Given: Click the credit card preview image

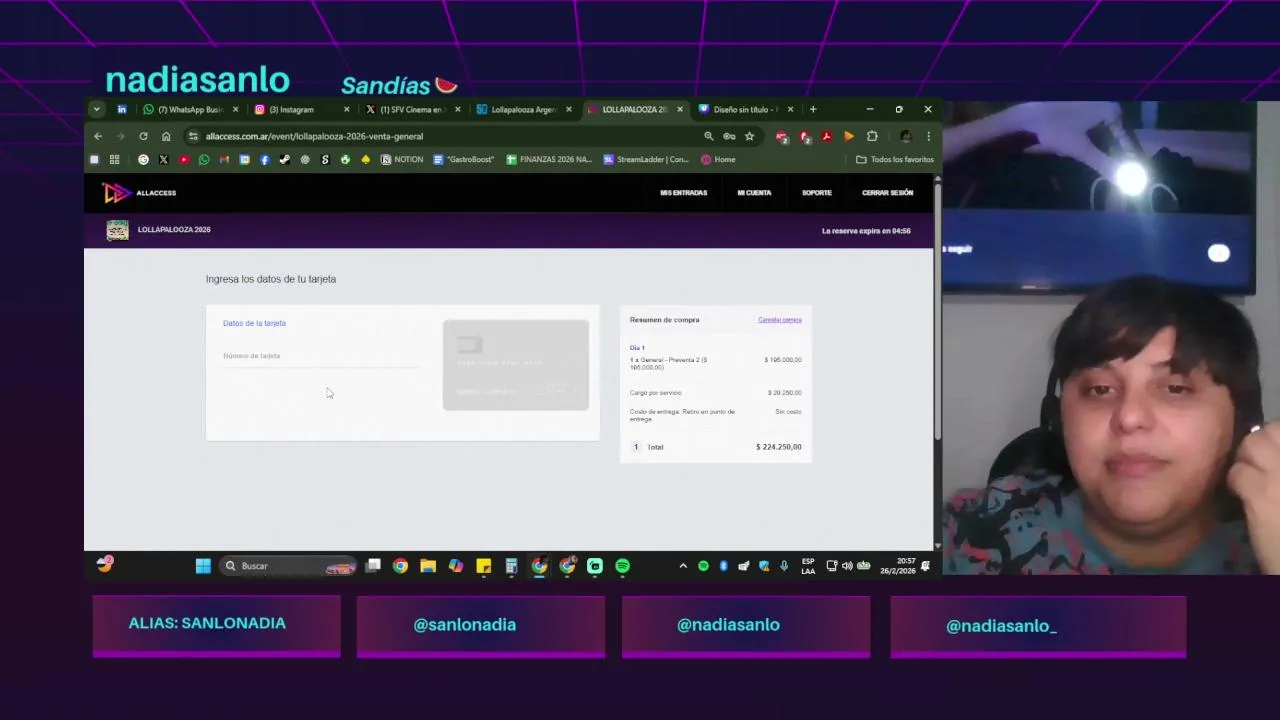Looking at the screenshot, I should point(516,365).
